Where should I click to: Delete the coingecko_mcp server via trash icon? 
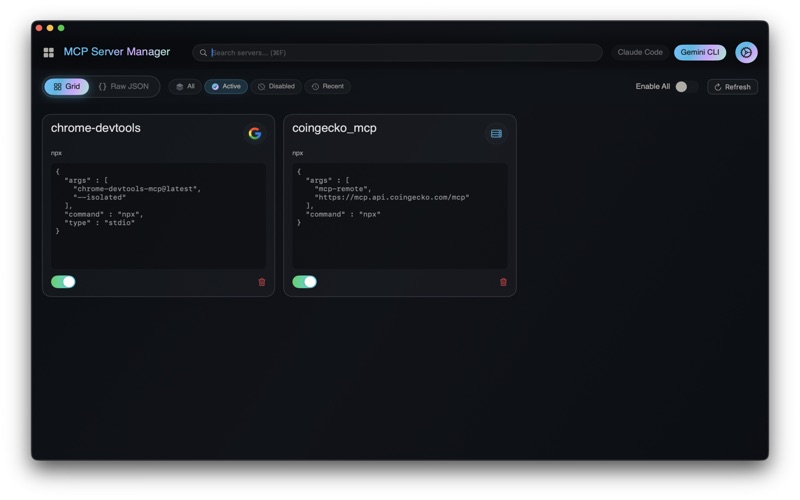503,282
